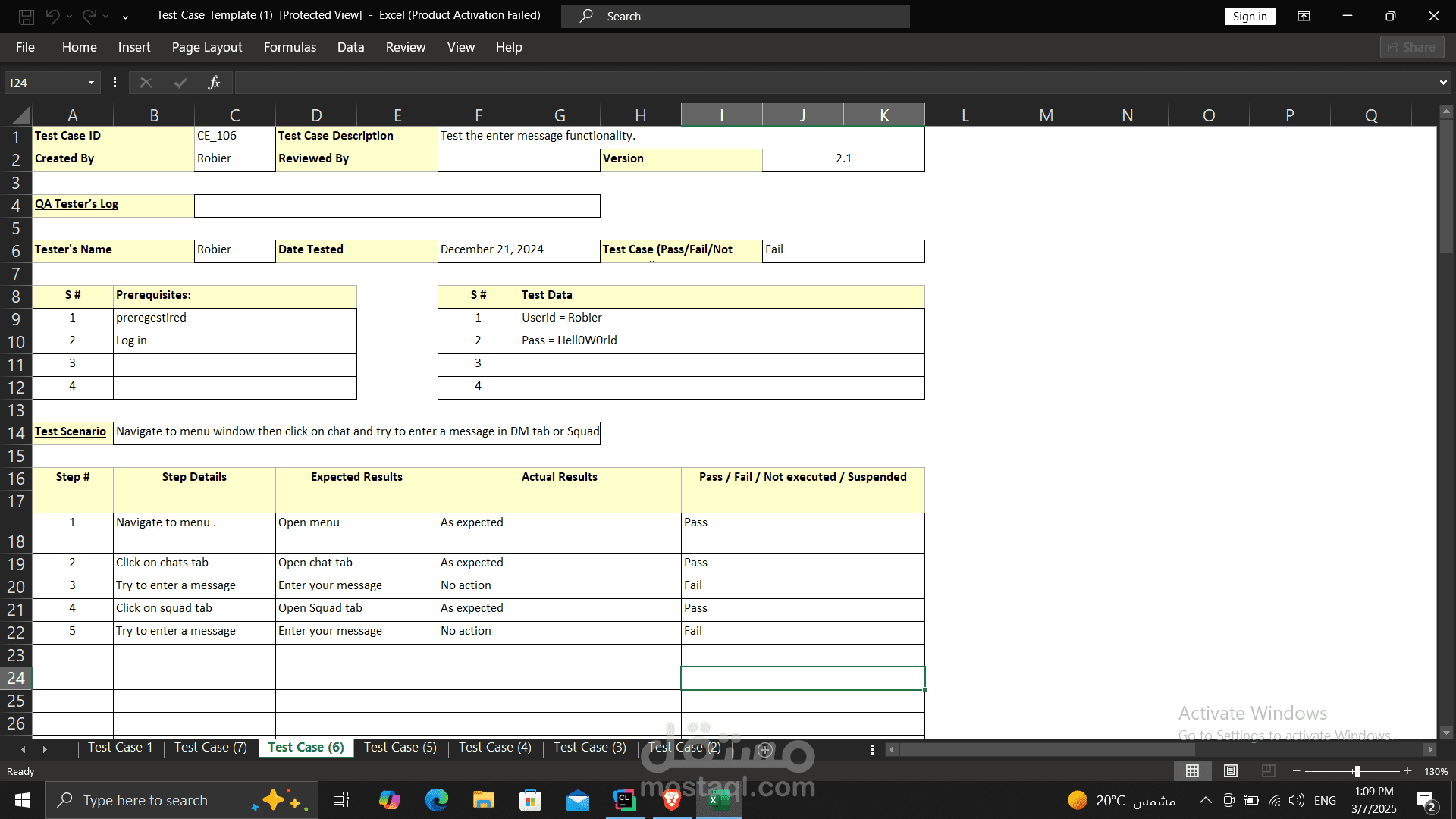Switch to the Test Case (3) sheet
The width and height of the screenshot is (1456, 819).
(x=590, y=748)
